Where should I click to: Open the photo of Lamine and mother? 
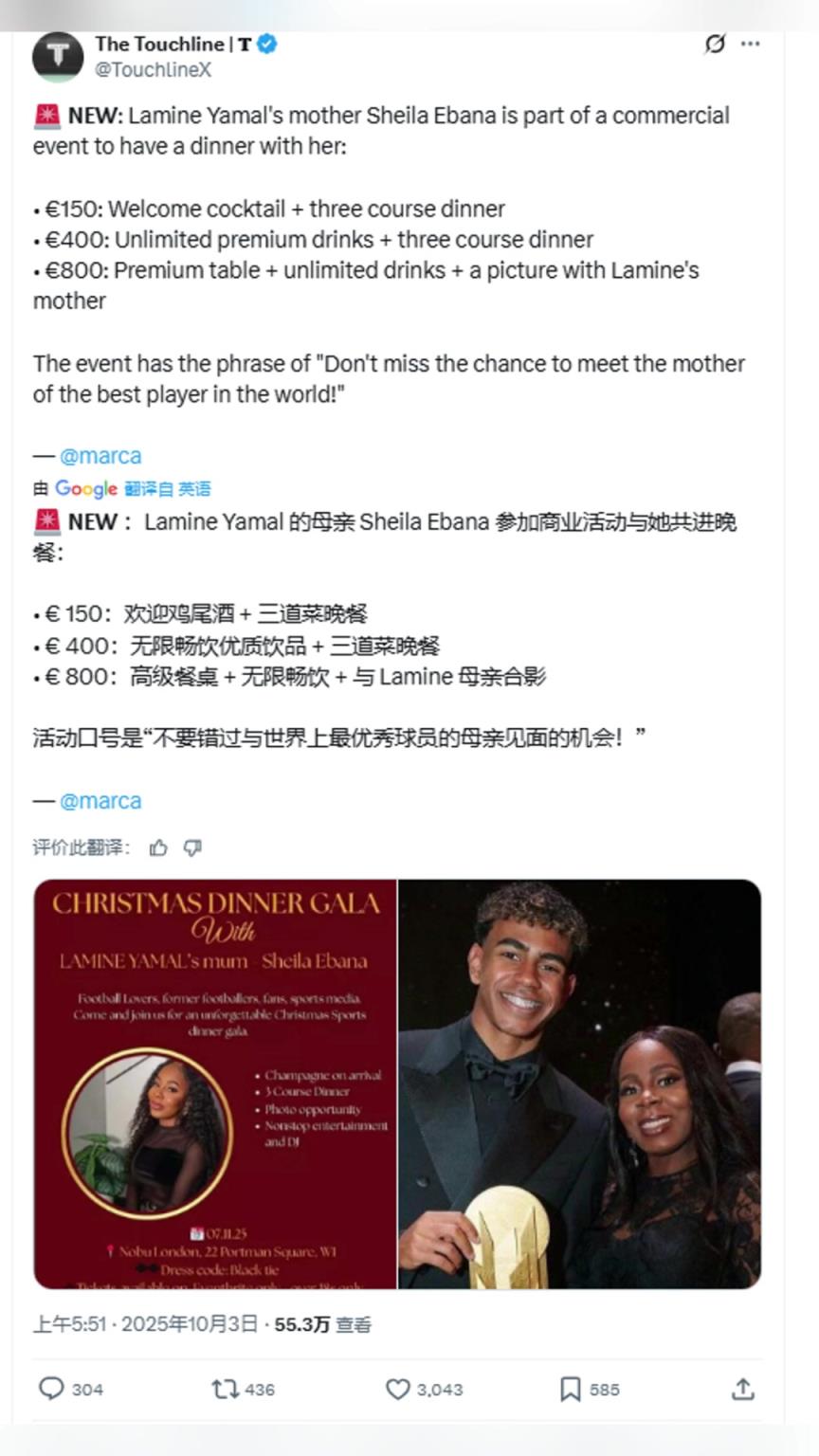coord(580,1083)
